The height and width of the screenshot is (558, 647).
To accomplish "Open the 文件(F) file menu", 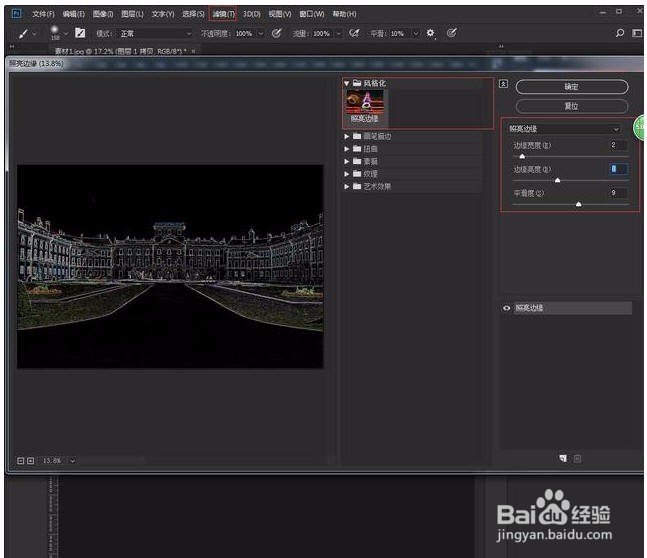I will click(x=43, y=14).
